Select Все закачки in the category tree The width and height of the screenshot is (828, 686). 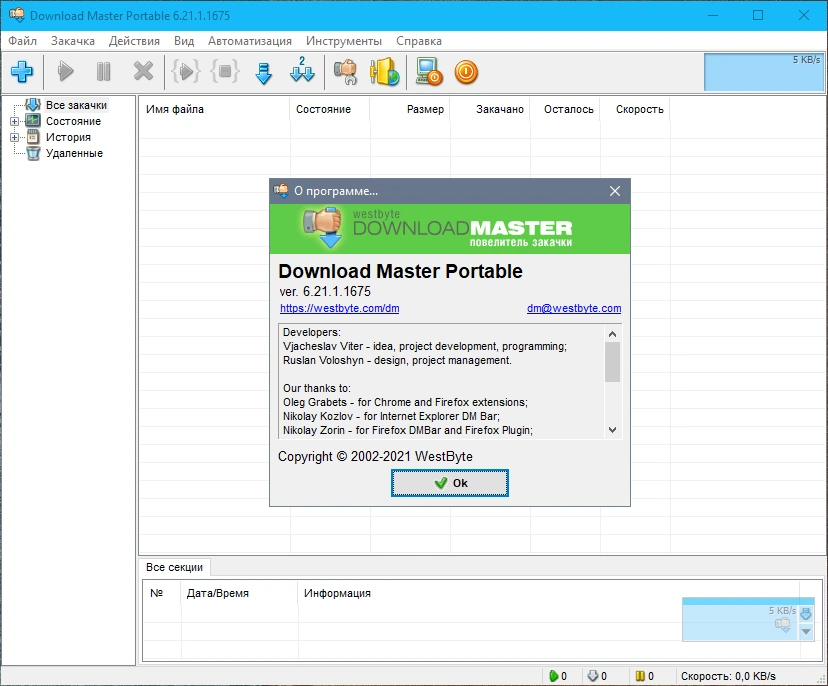point(76,105)
